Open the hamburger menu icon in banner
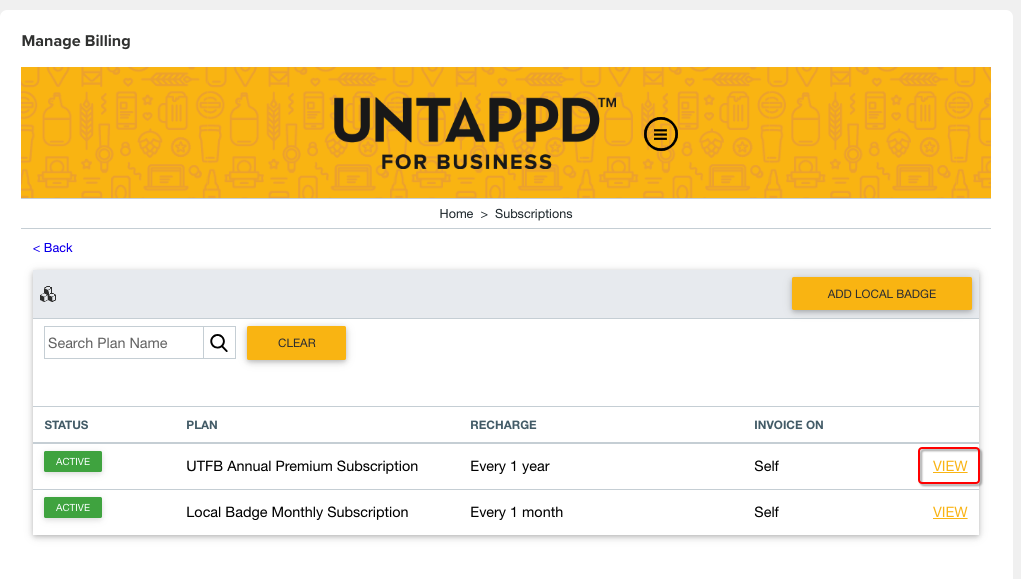Screen dimensions: 1021x579 (660, 134)
